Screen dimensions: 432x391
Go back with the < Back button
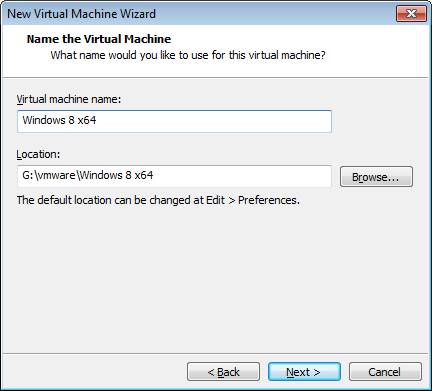tap(223, 372)
